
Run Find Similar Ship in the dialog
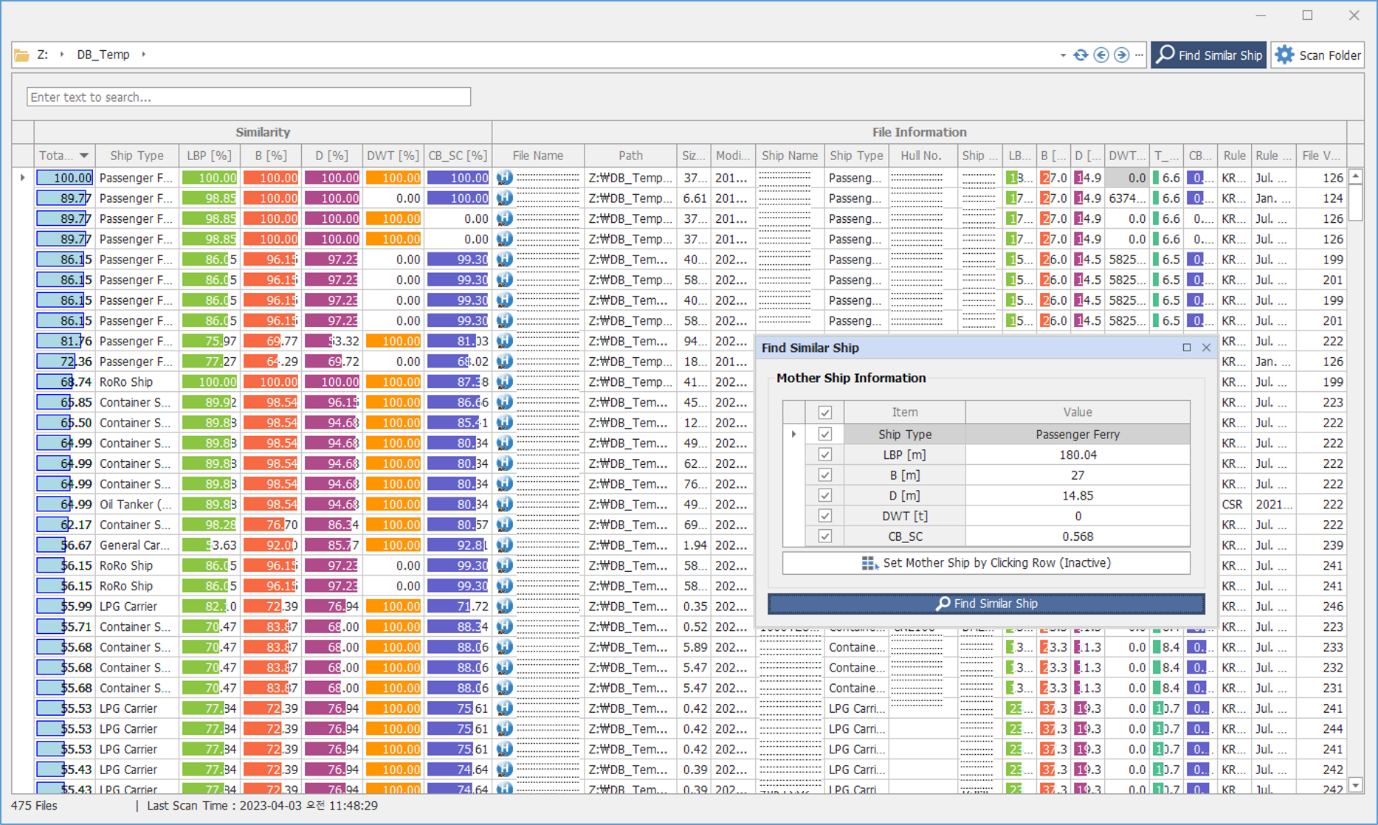986,603
